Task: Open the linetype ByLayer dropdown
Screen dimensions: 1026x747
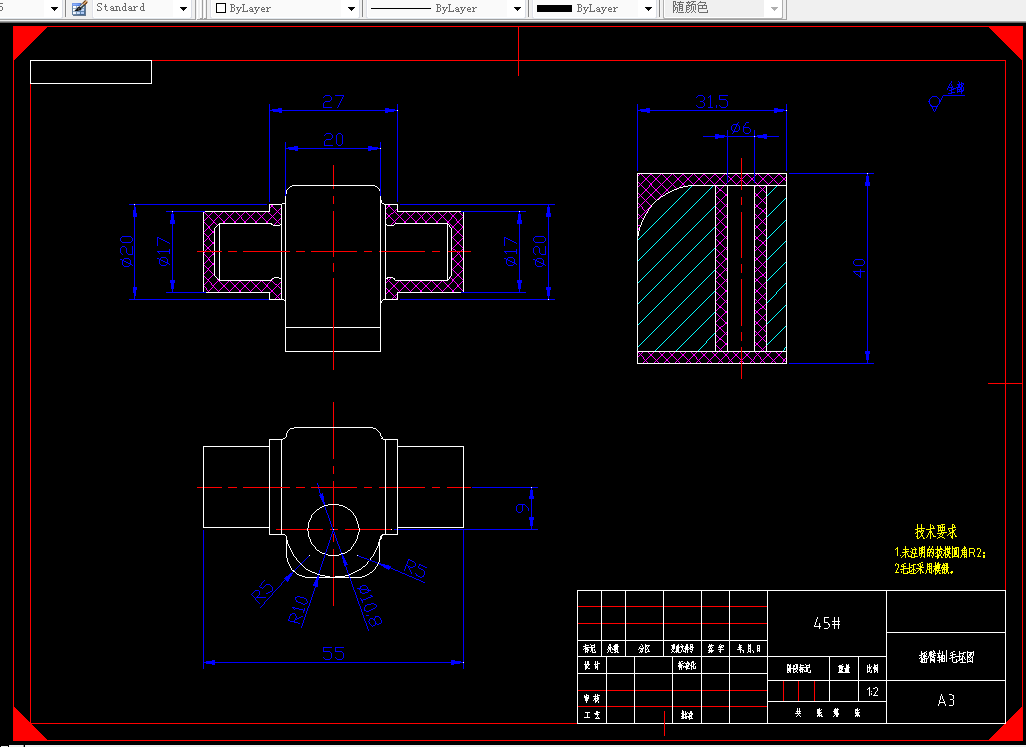Action: click(x=518, y=9)
